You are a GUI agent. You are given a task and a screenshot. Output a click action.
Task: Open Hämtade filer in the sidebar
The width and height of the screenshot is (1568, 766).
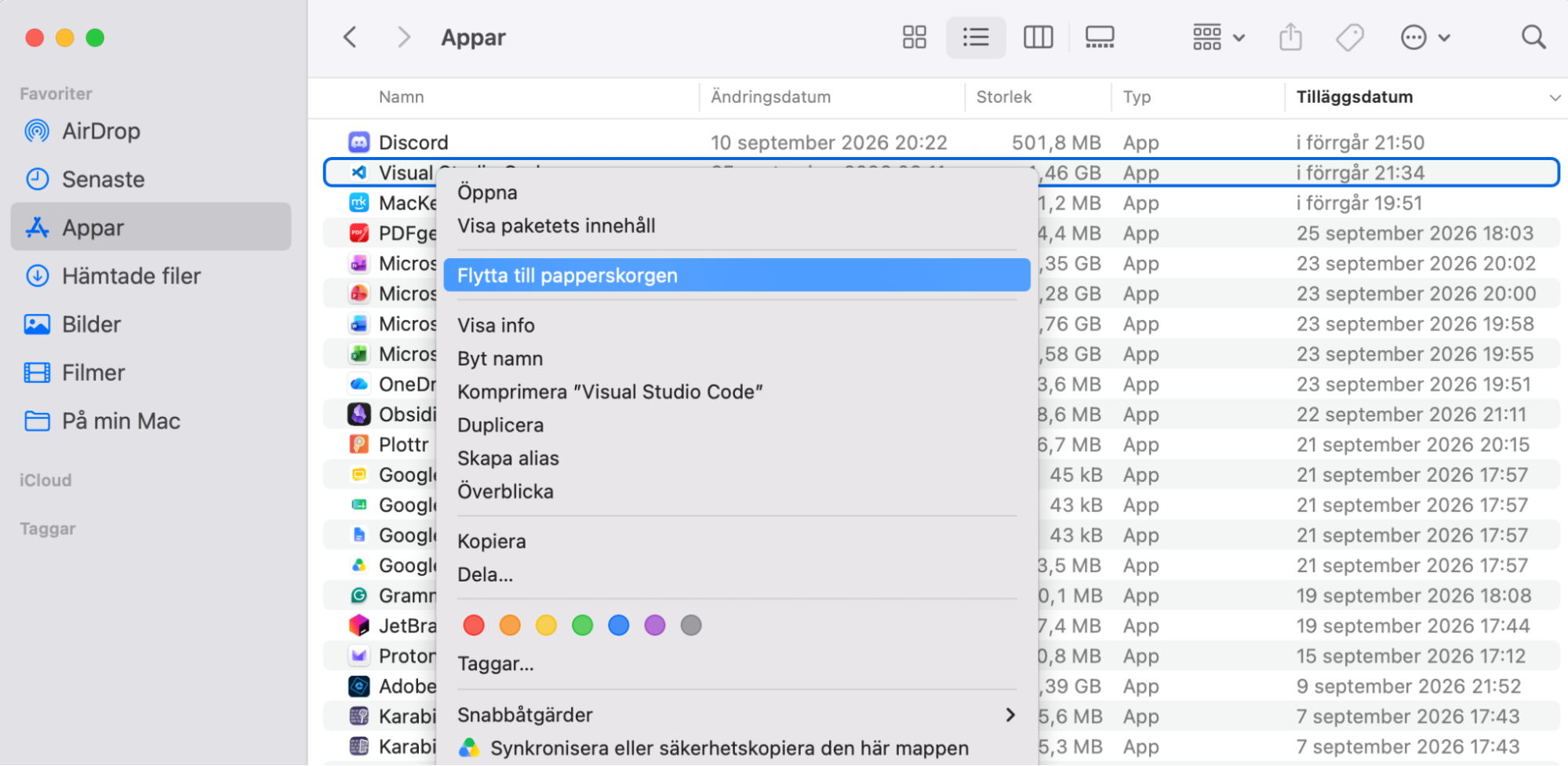tap(151, 275)
